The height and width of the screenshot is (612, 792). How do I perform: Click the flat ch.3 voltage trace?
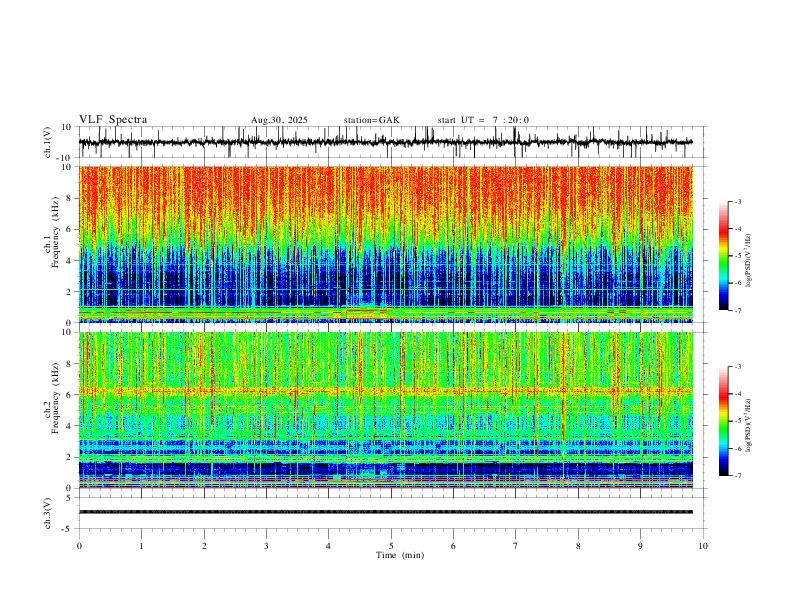pos(386,512)
